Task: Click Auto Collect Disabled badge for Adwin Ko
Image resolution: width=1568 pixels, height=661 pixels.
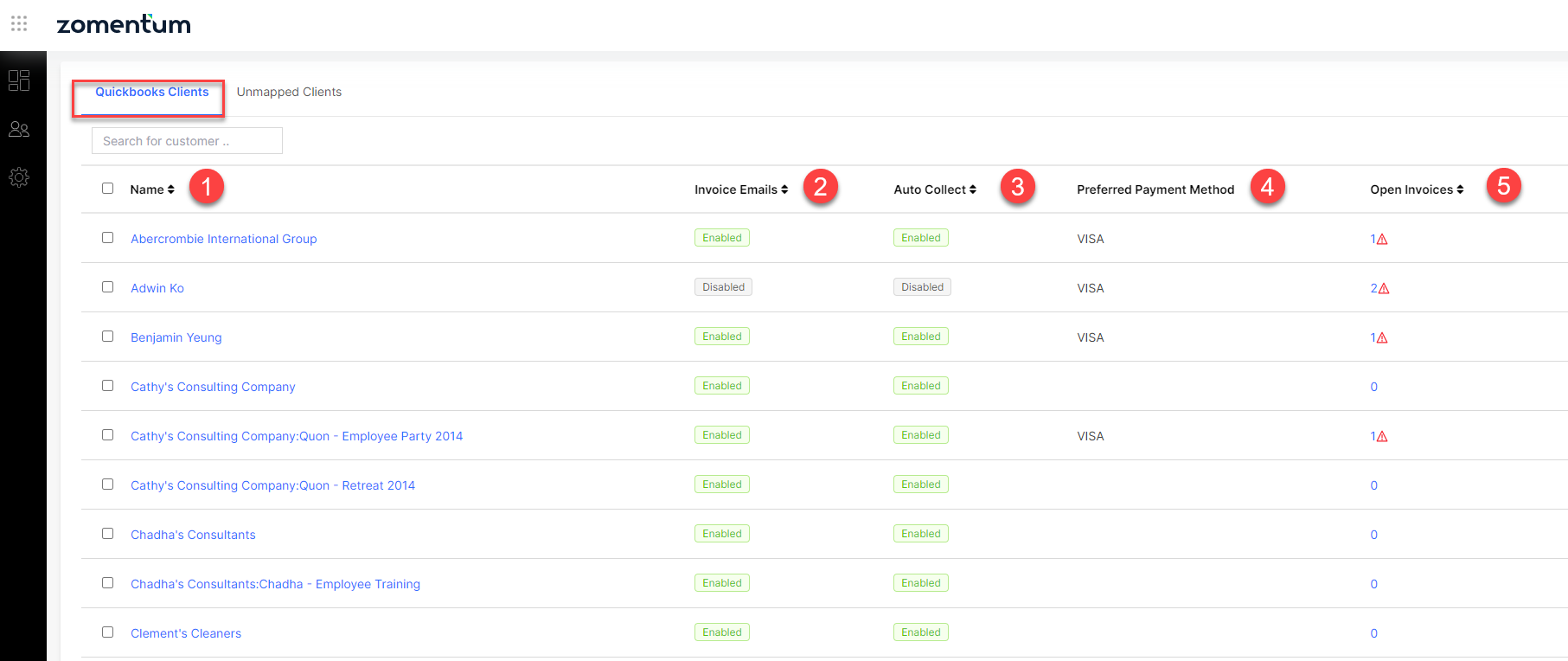Action: [922, 287]
